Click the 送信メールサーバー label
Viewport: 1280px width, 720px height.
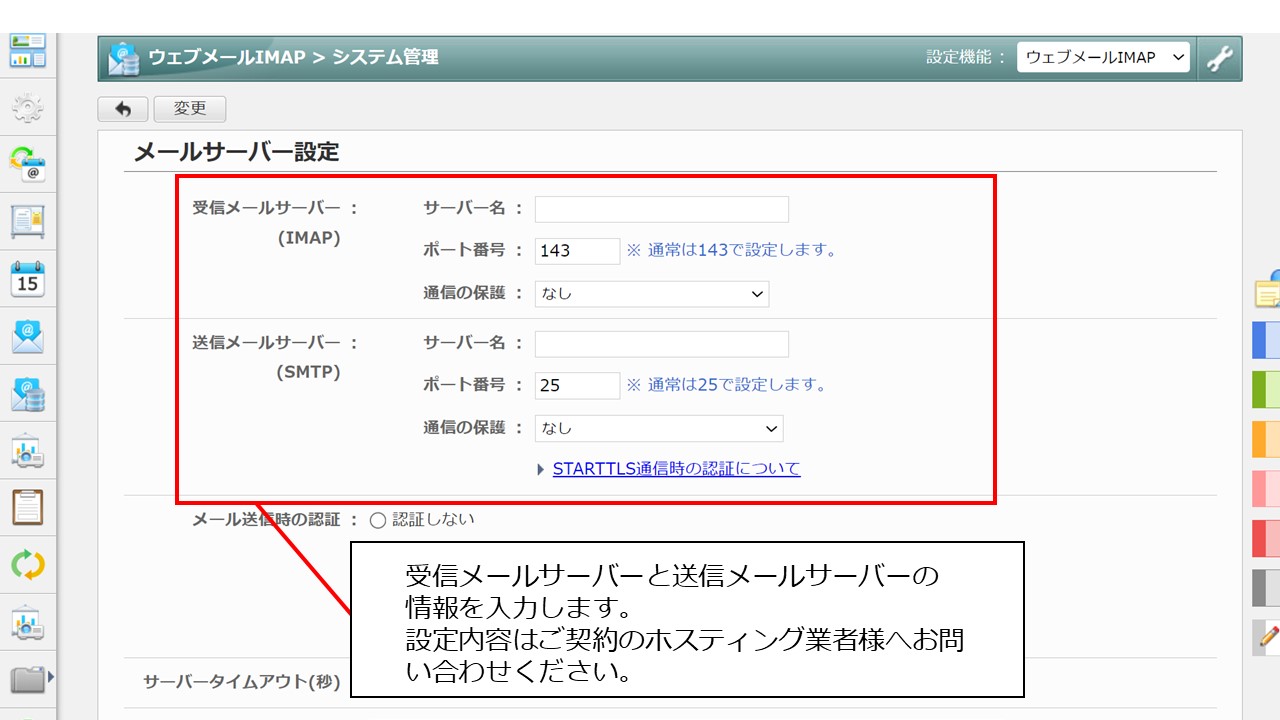(267, 343)
